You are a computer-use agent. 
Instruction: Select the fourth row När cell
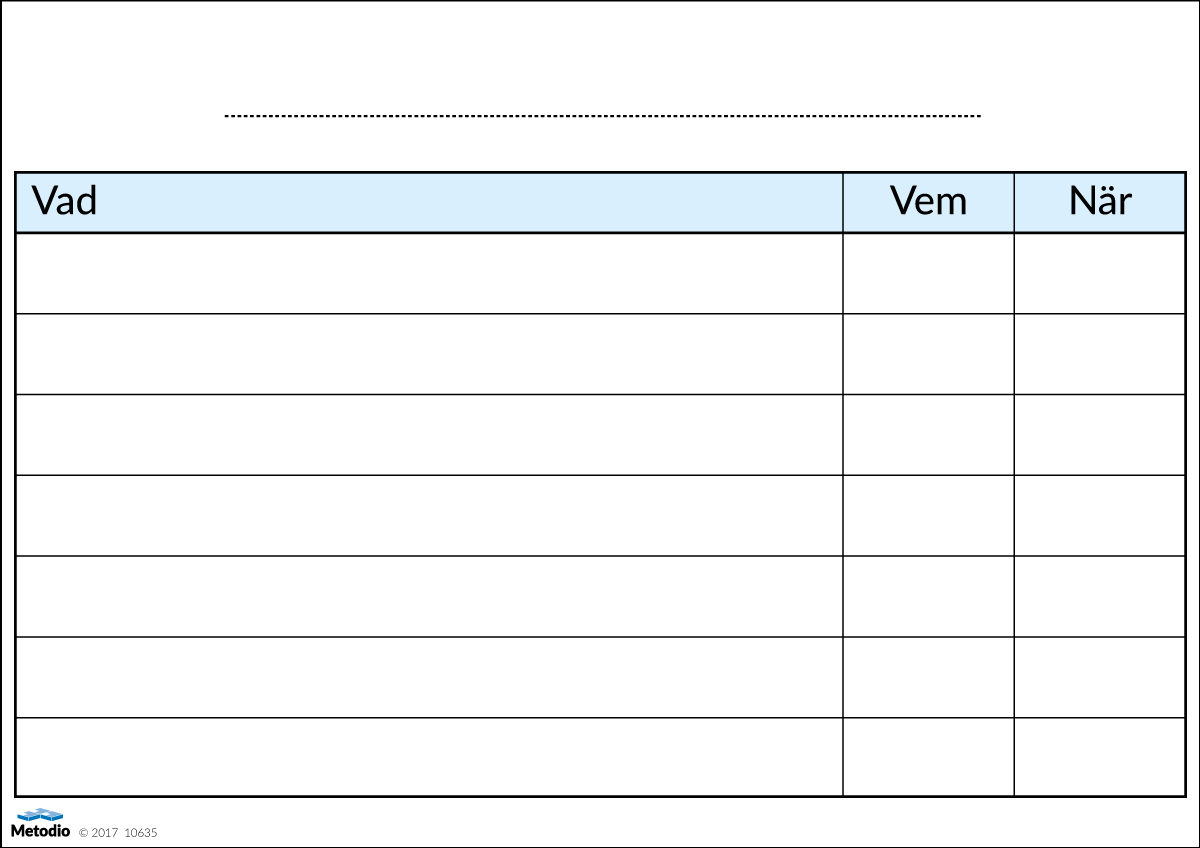[x=1099, y=515]
